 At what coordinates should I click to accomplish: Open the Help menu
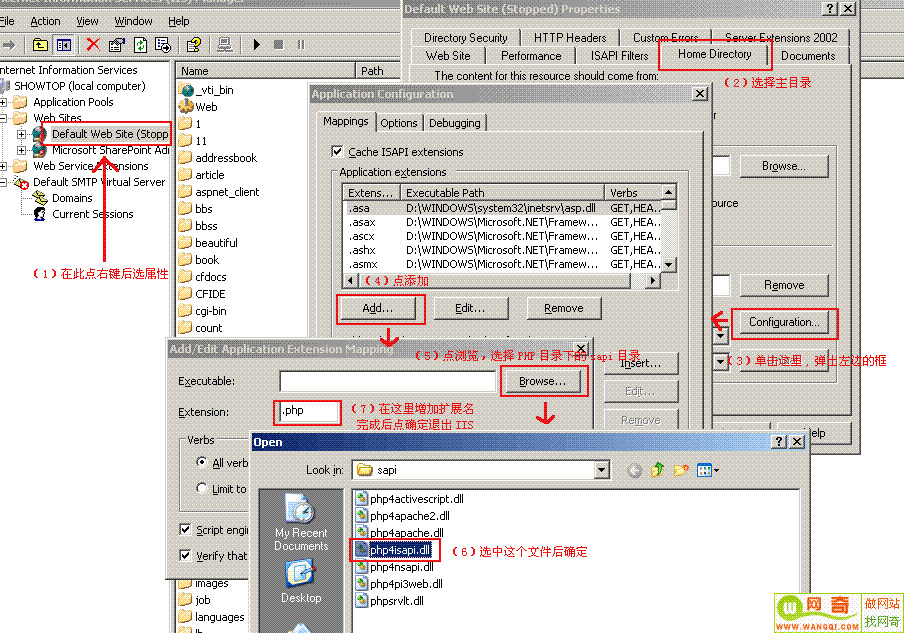point(179,21)
